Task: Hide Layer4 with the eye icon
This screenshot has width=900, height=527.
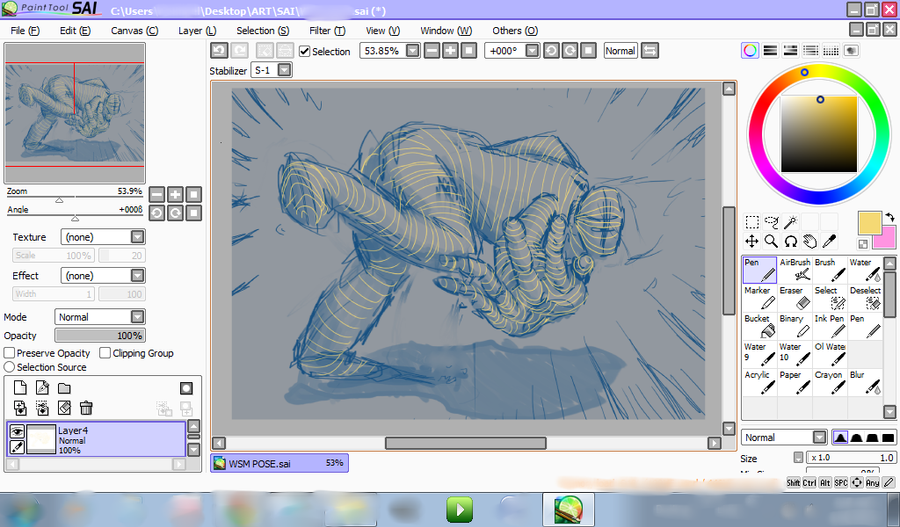Action: coord(17,431)
